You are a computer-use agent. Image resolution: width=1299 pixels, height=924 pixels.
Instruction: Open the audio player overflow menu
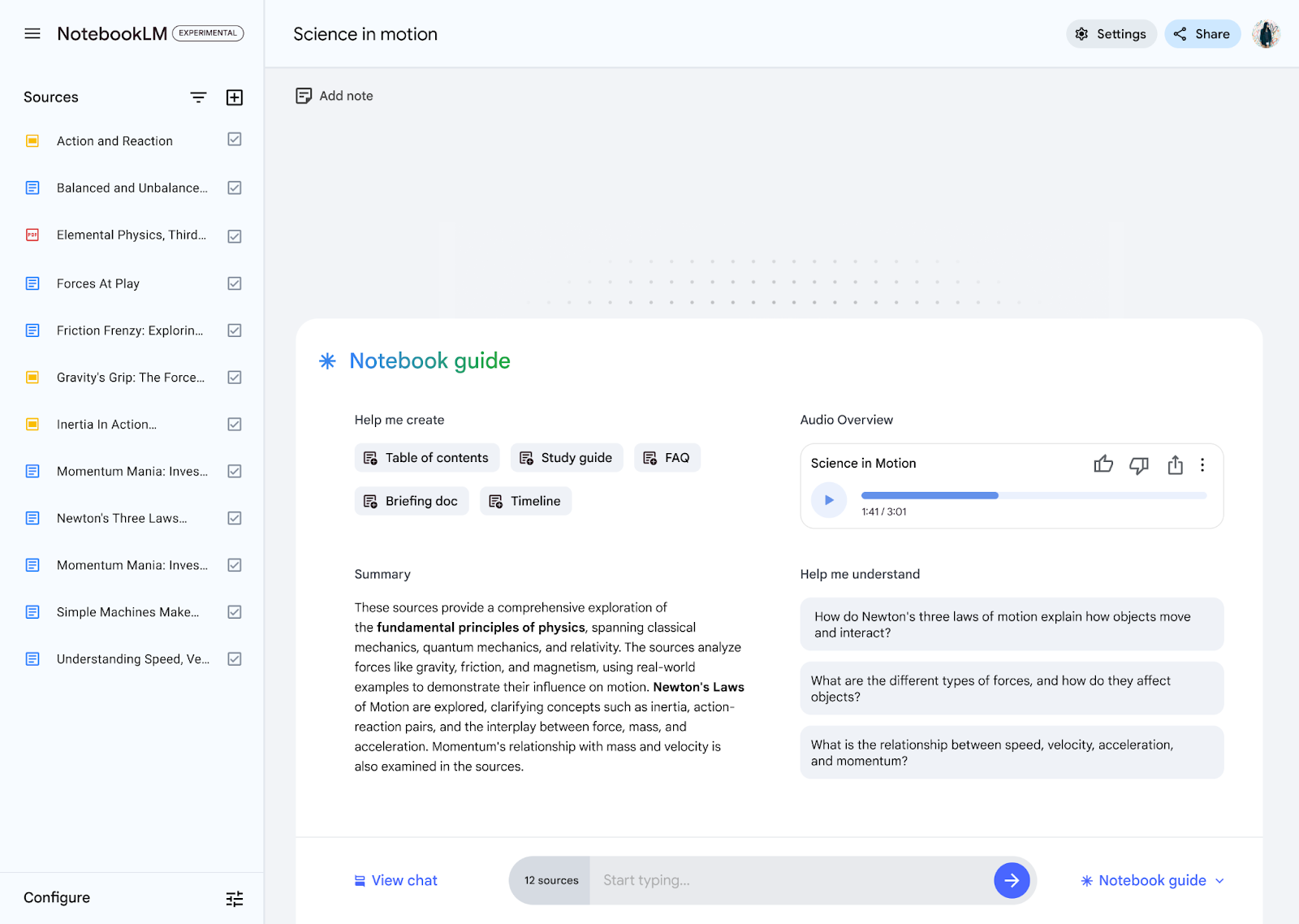tap(1202, 465)
